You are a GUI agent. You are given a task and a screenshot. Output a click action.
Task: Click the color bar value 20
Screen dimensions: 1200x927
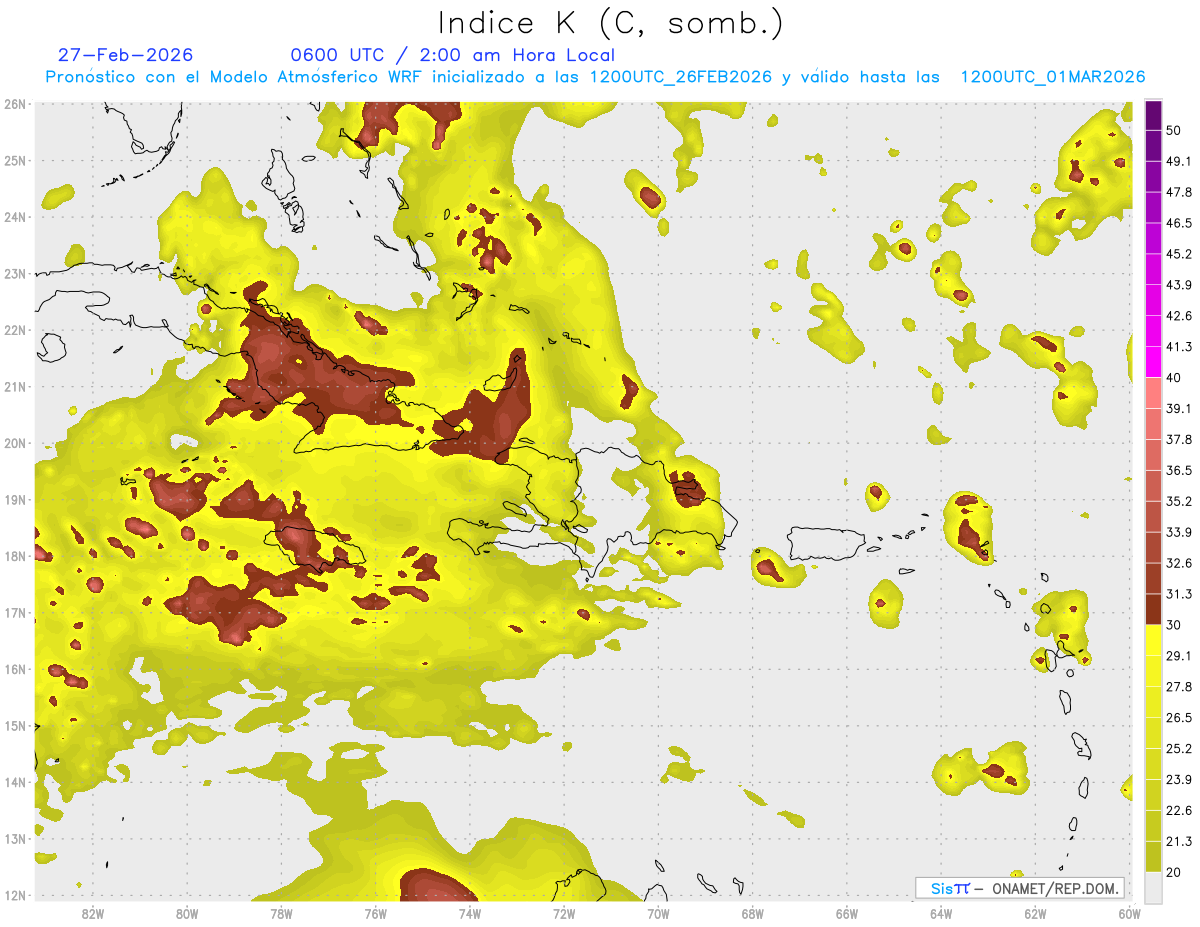tap(1174, 873)
